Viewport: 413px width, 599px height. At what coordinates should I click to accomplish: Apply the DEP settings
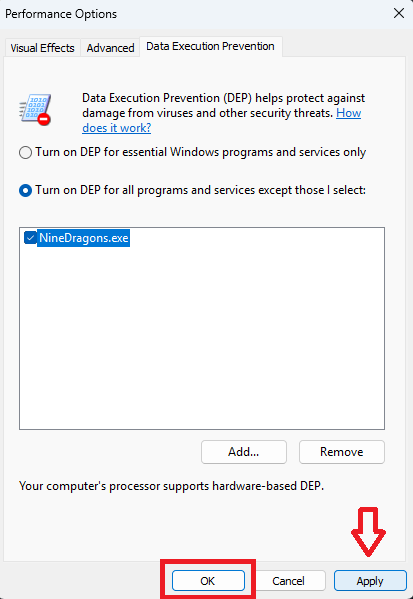[370, 581]
